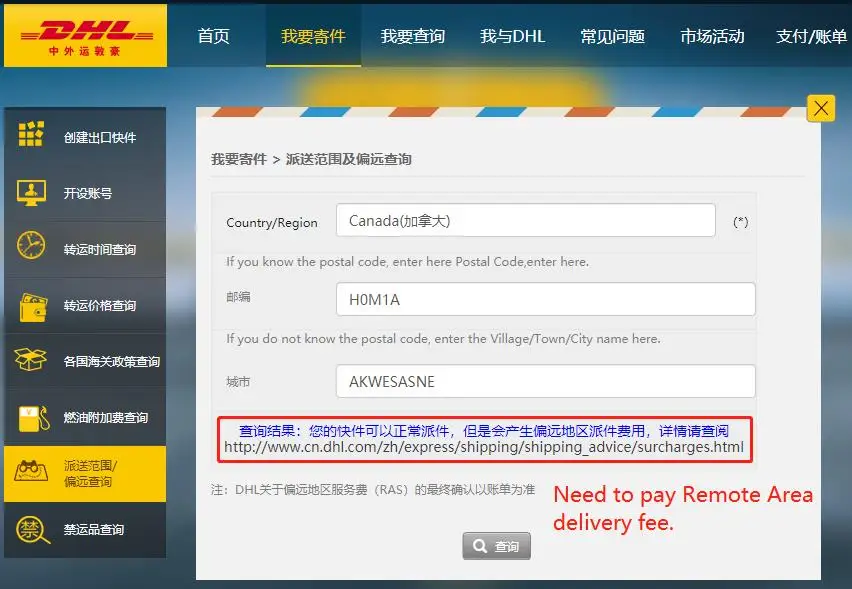Image resolution: width=852 pixels, height=589 pixels.
Task: Open the 支付/账单 menu item
Action: (811, 36)
